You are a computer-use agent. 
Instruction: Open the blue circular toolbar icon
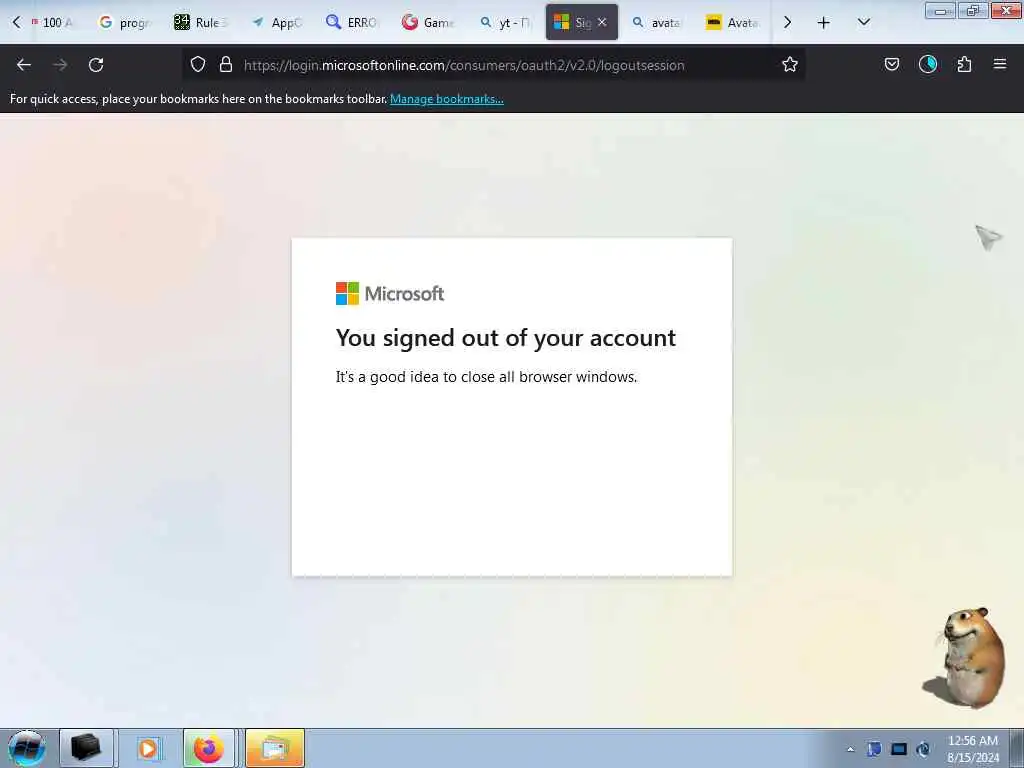pyautogui.click(x=928, y=65)
